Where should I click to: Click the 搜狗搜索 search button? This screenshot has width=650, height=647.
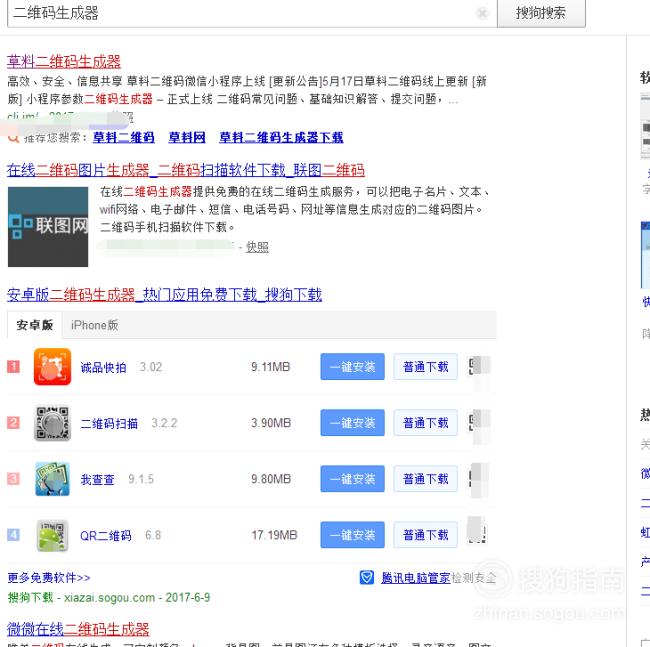coord(541,13)
